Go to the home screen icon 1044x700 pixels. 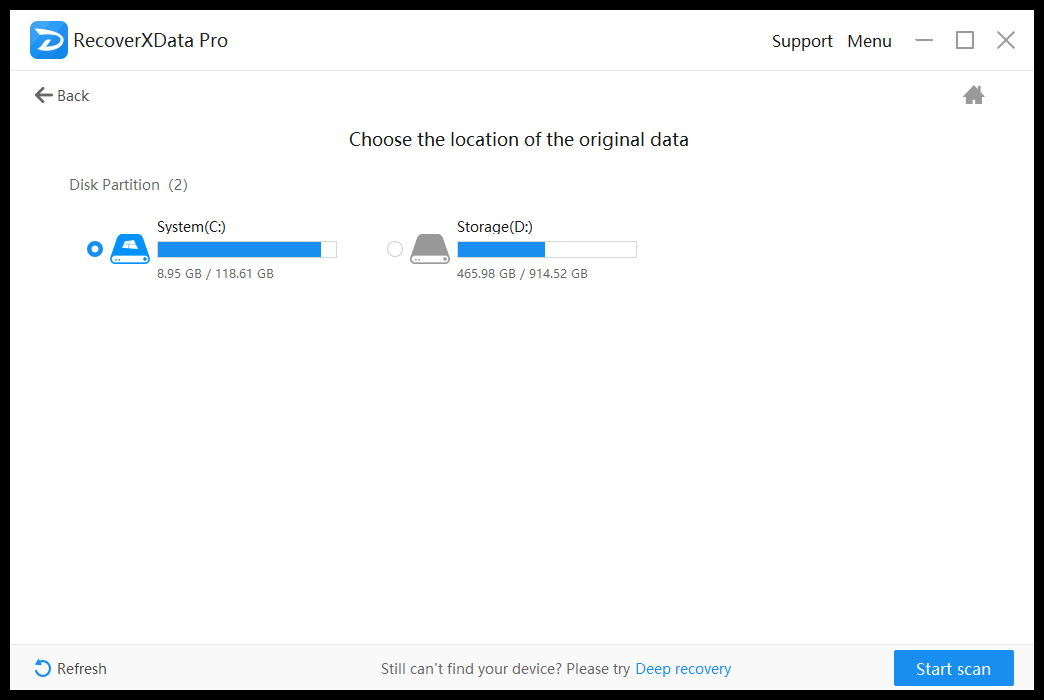point(973,95)
